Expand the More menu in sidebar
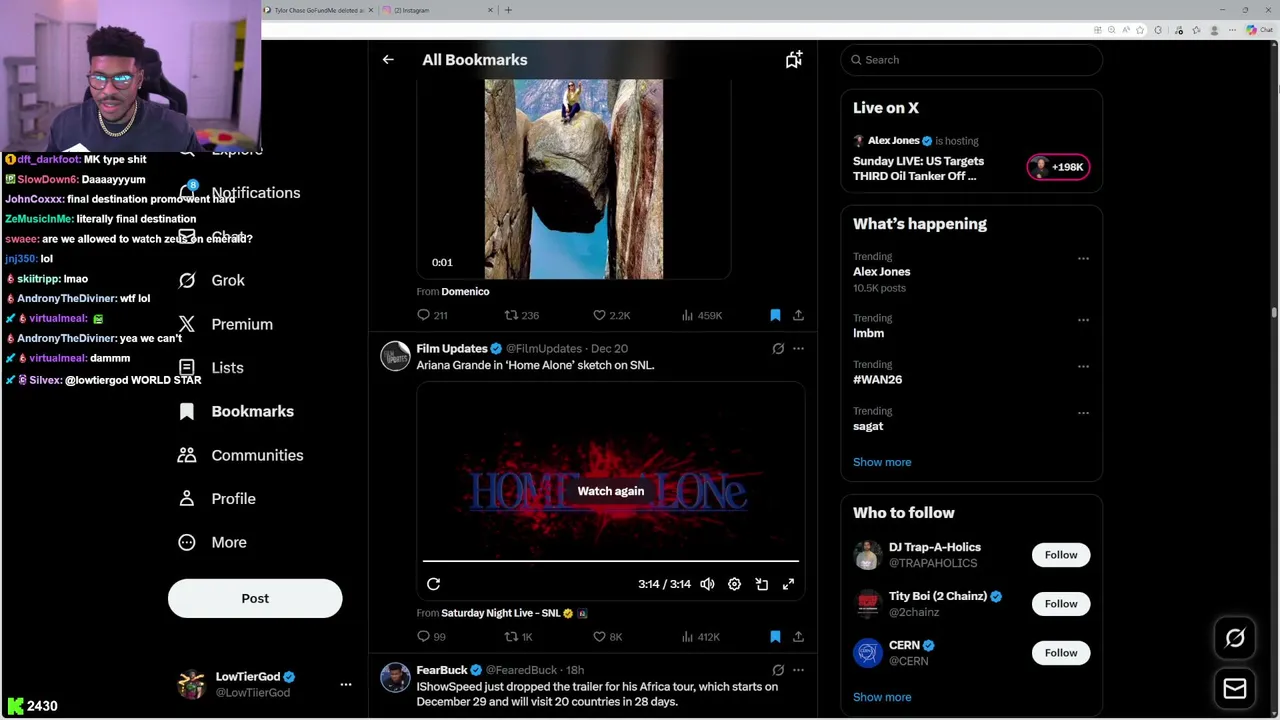 (212, 543)
